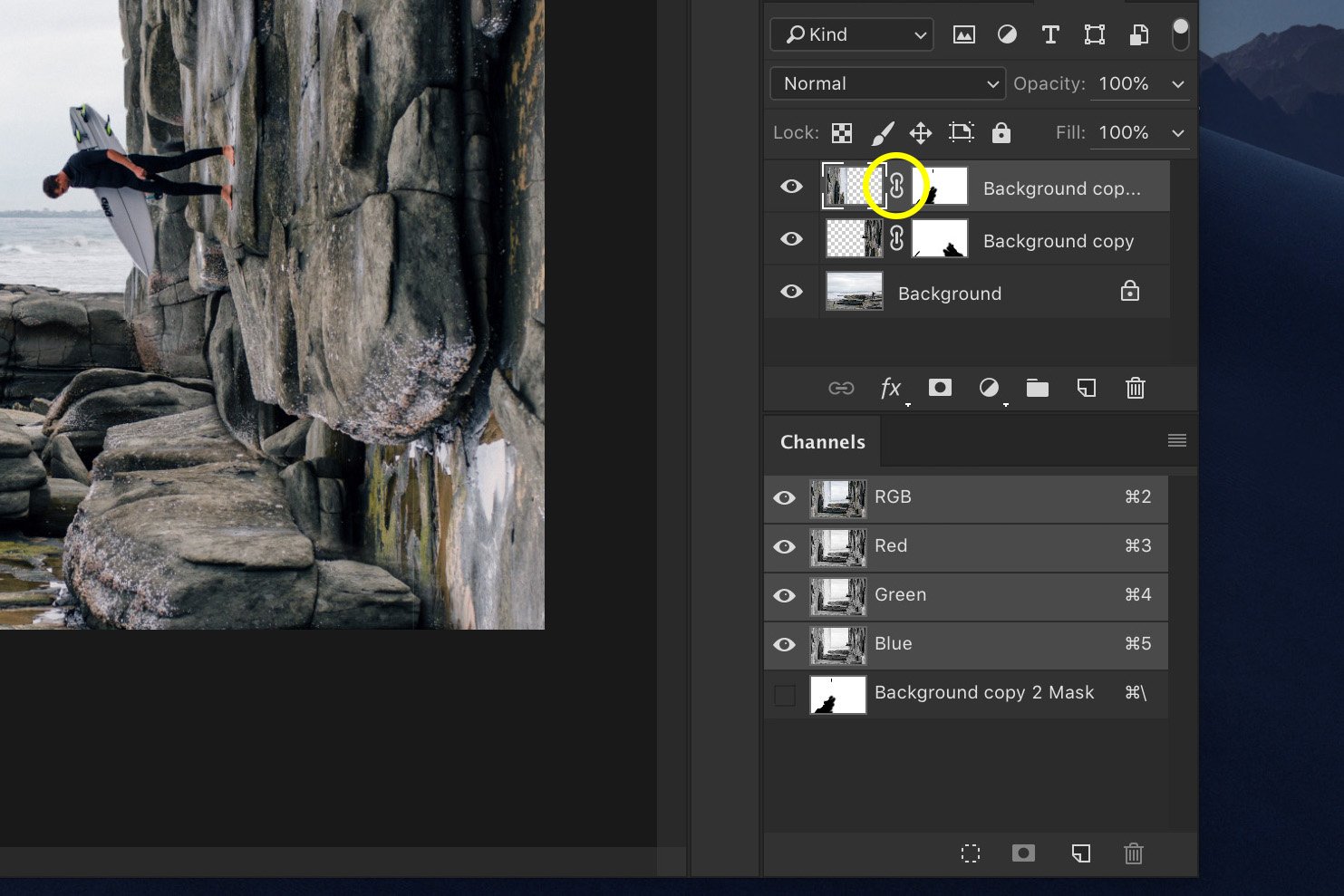Open the Kind filter dropdown
Viewport: 1344px width, 896px height.
coord(850,34)
